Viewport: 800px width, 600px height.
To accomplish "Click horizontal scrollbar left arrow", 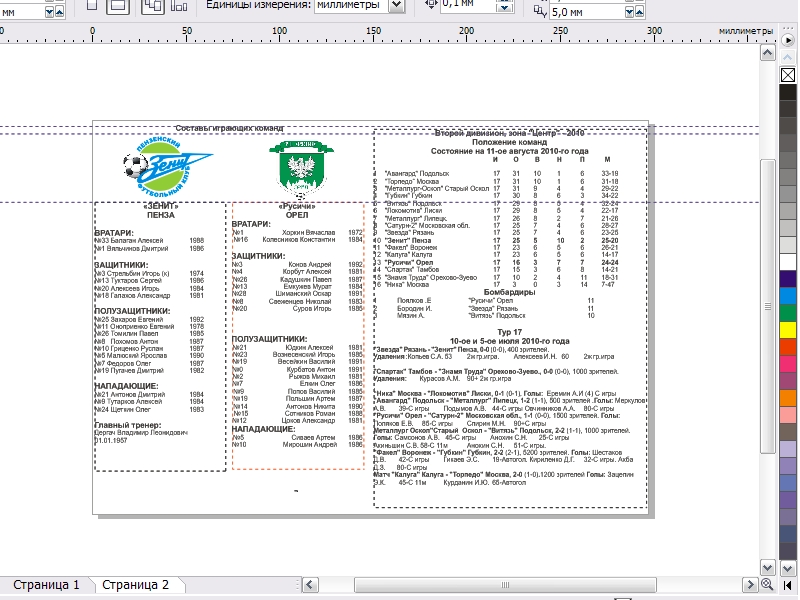I will (310, 585).
